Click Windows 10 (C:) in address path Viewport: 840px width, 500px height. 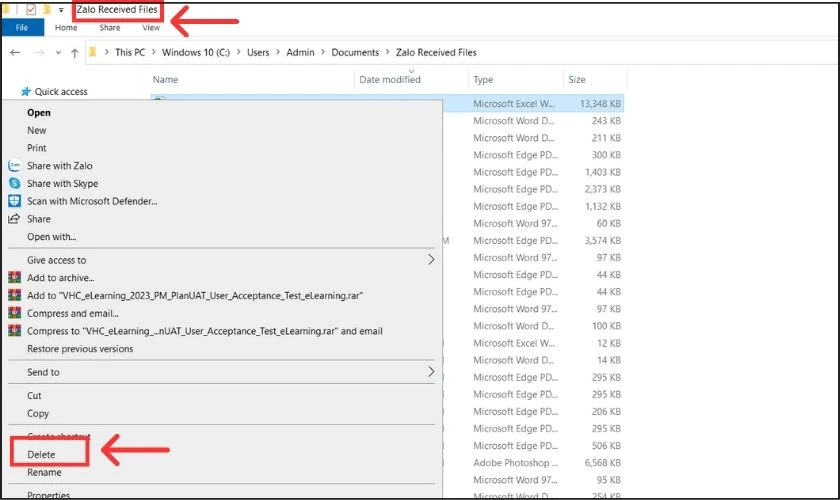coord(196,52)
